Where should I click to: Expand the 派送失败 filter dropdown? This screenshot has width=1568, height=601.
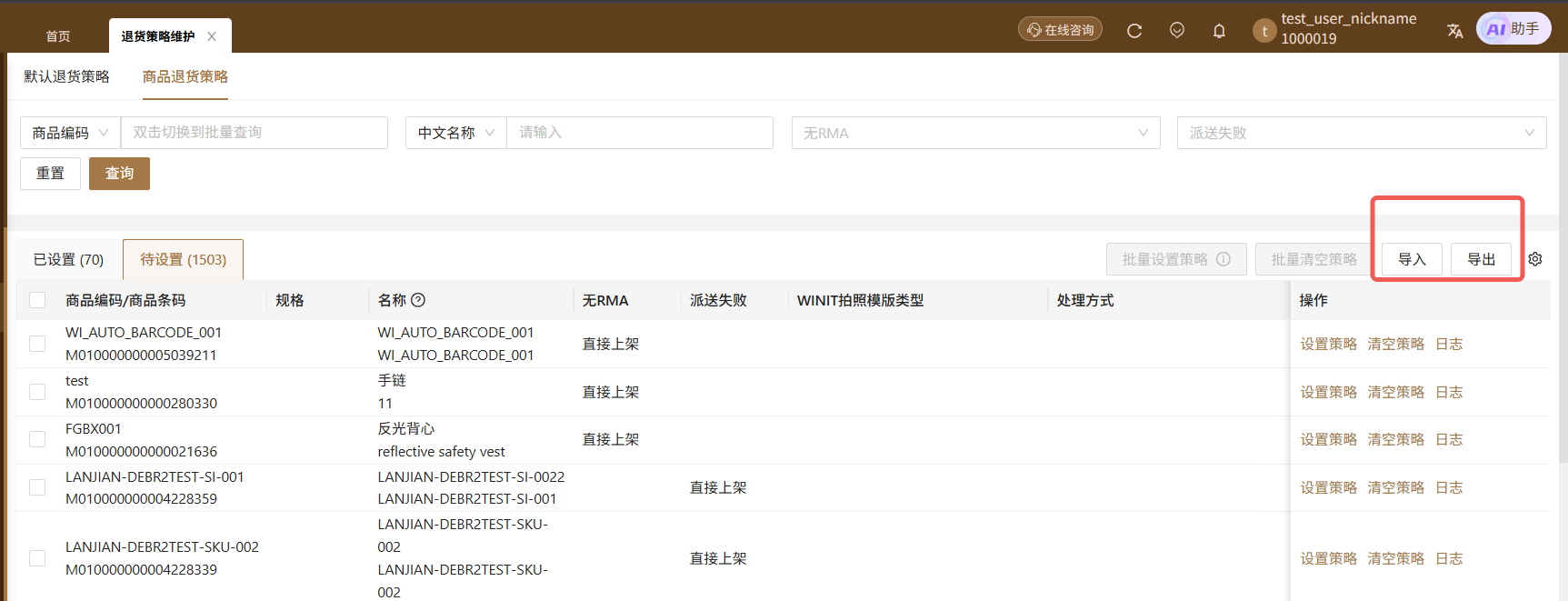[x=1362, y=133]
